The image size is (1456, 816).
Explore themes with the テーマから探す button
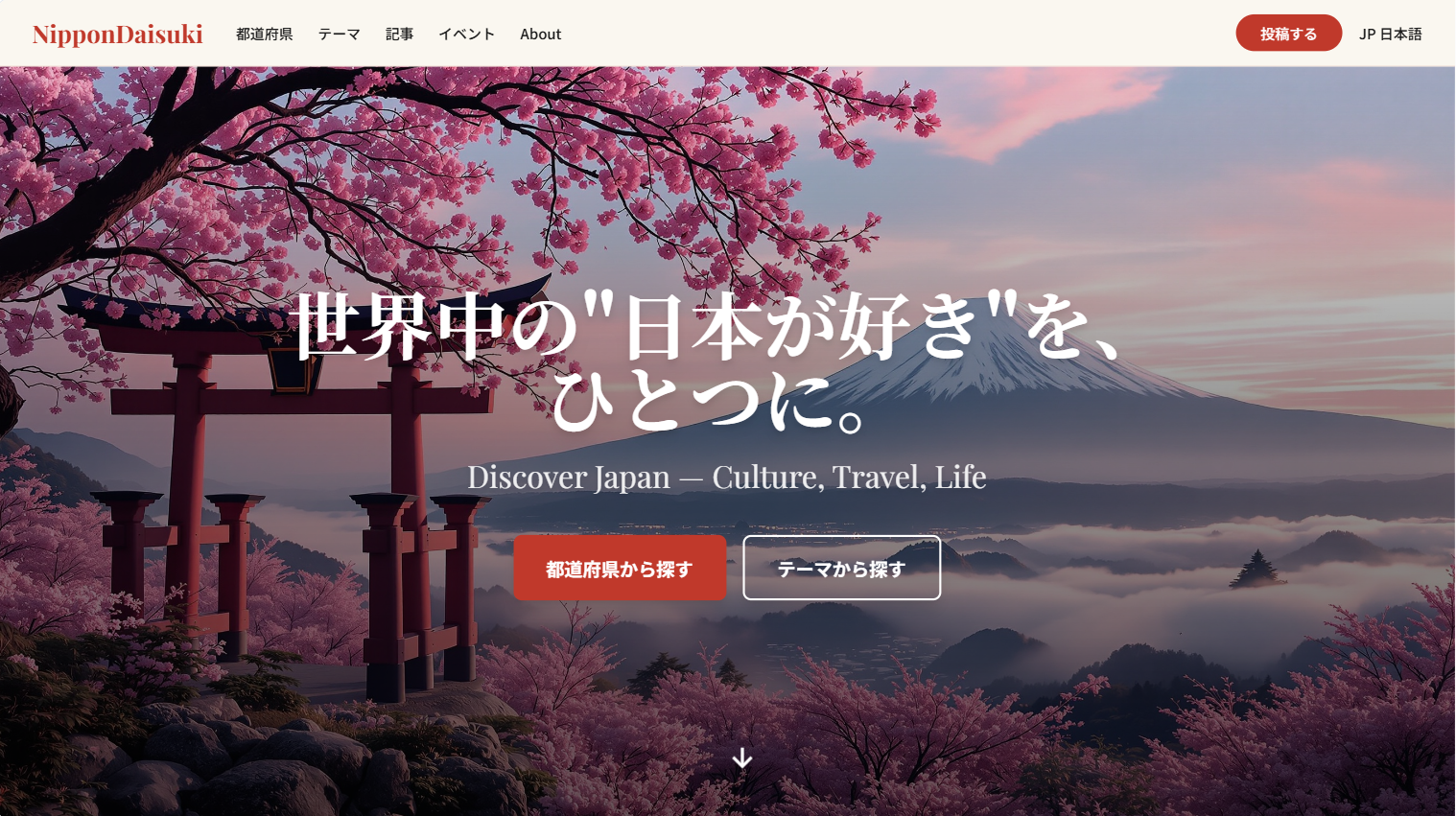pyautogui.click(x=841, y=568)
